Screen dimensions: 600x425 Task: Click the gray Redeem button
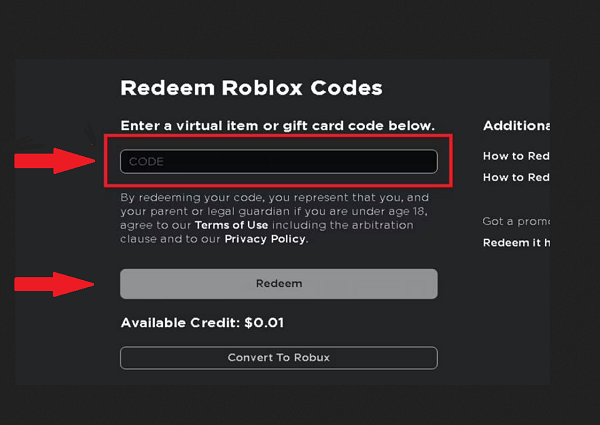point(279,284)
